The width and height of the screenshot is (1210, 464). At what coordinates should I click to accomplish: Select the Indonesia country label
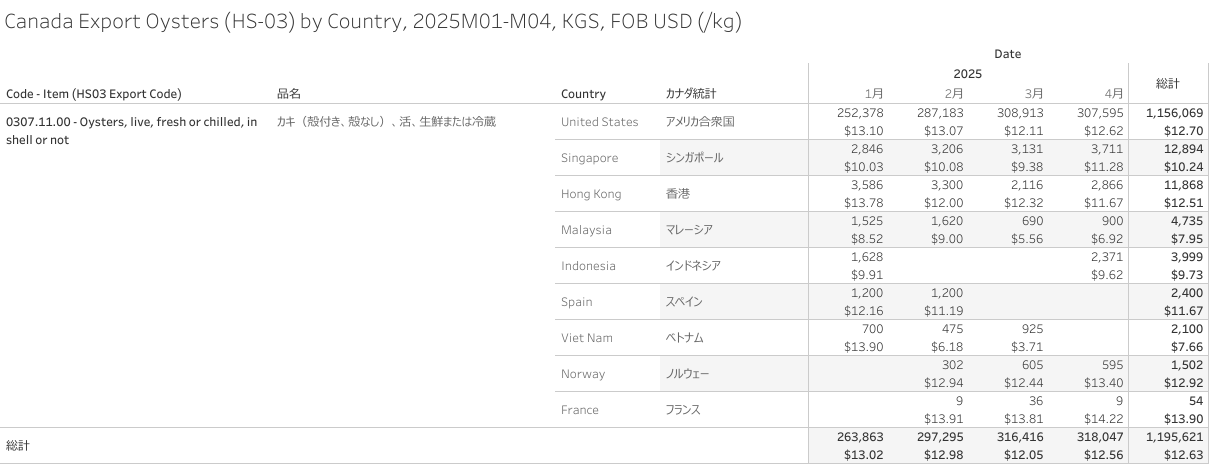(588, 266)
